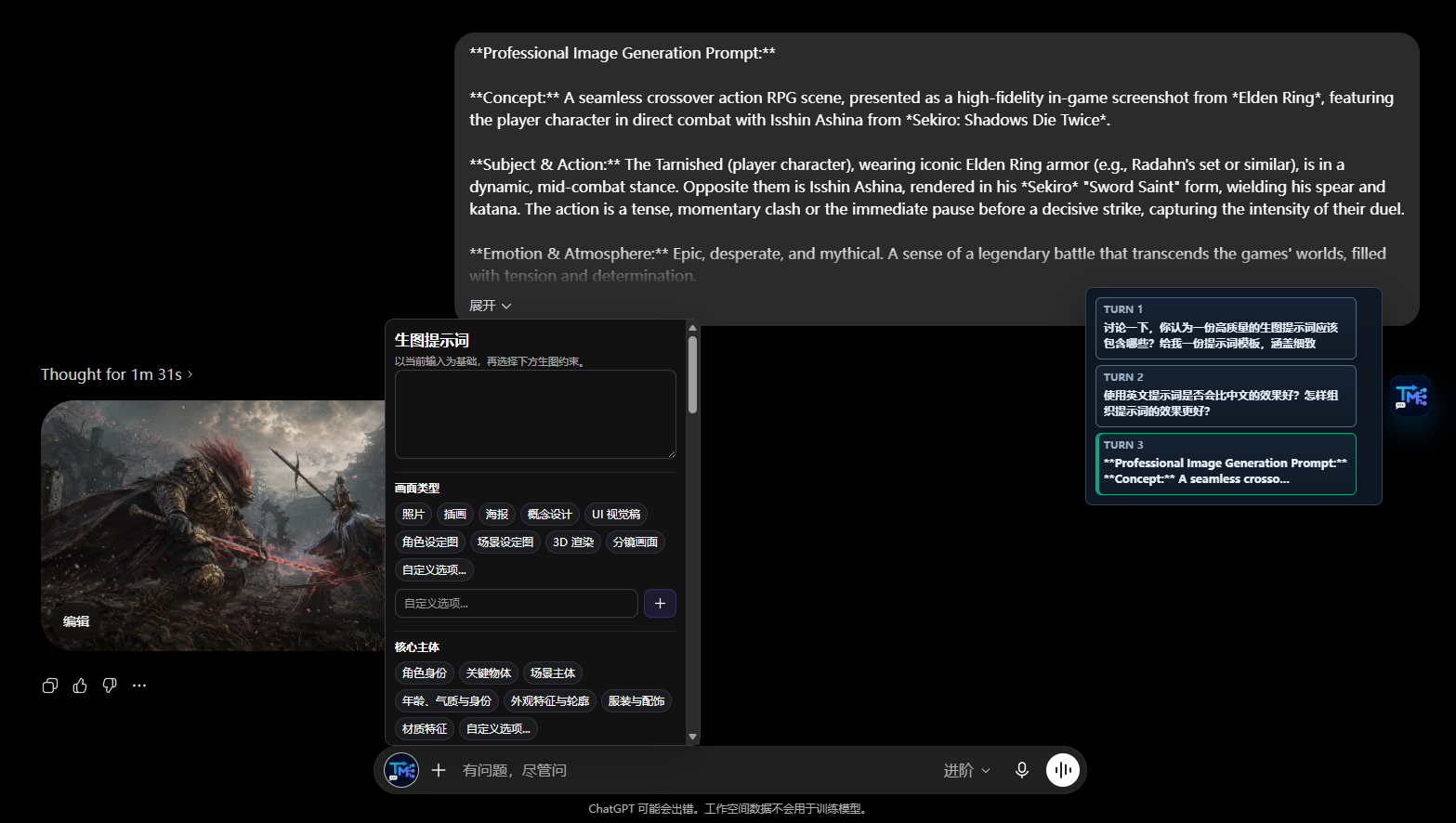The width and height of the screenshot is (1456, 823).
Task: Toggle the 插画 image type chip
Action: (x=455, y=515)
